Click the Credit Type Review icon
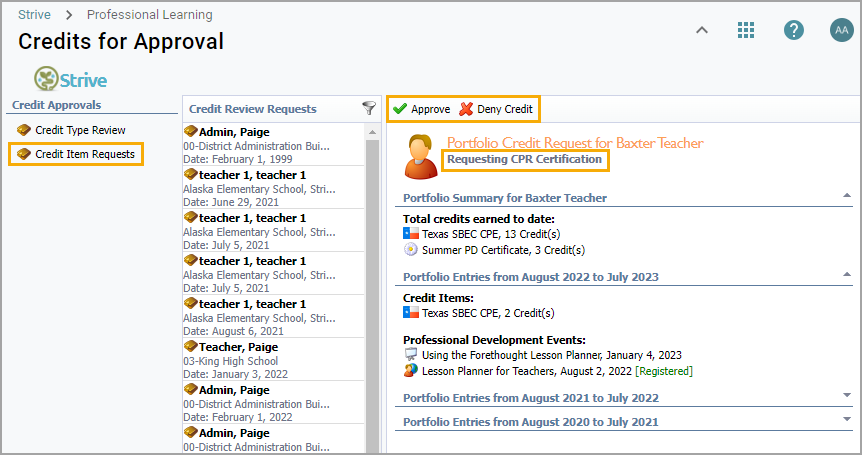 click(24, 130)
